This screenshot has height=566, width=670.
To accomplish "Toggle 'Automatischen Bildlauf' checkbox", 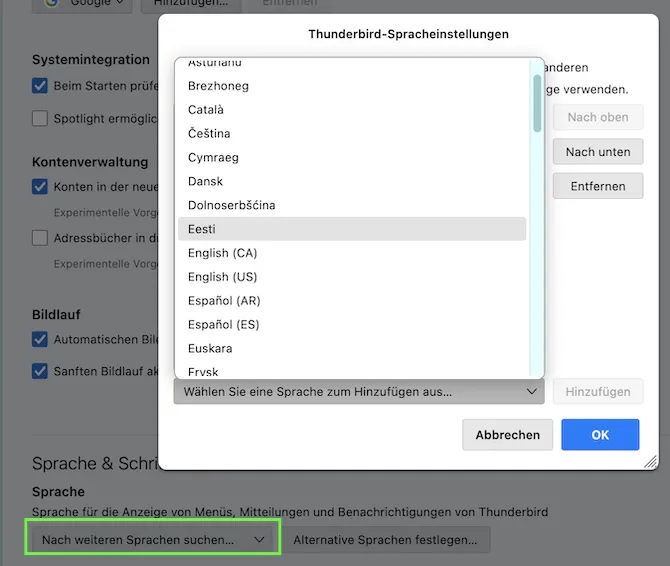I will pos(40,340).
